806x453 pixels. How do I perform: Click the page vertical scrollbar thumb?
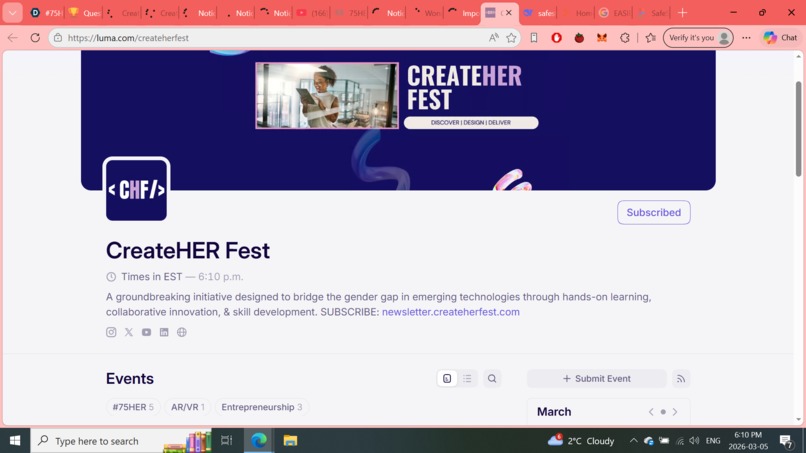pos(798,129)
